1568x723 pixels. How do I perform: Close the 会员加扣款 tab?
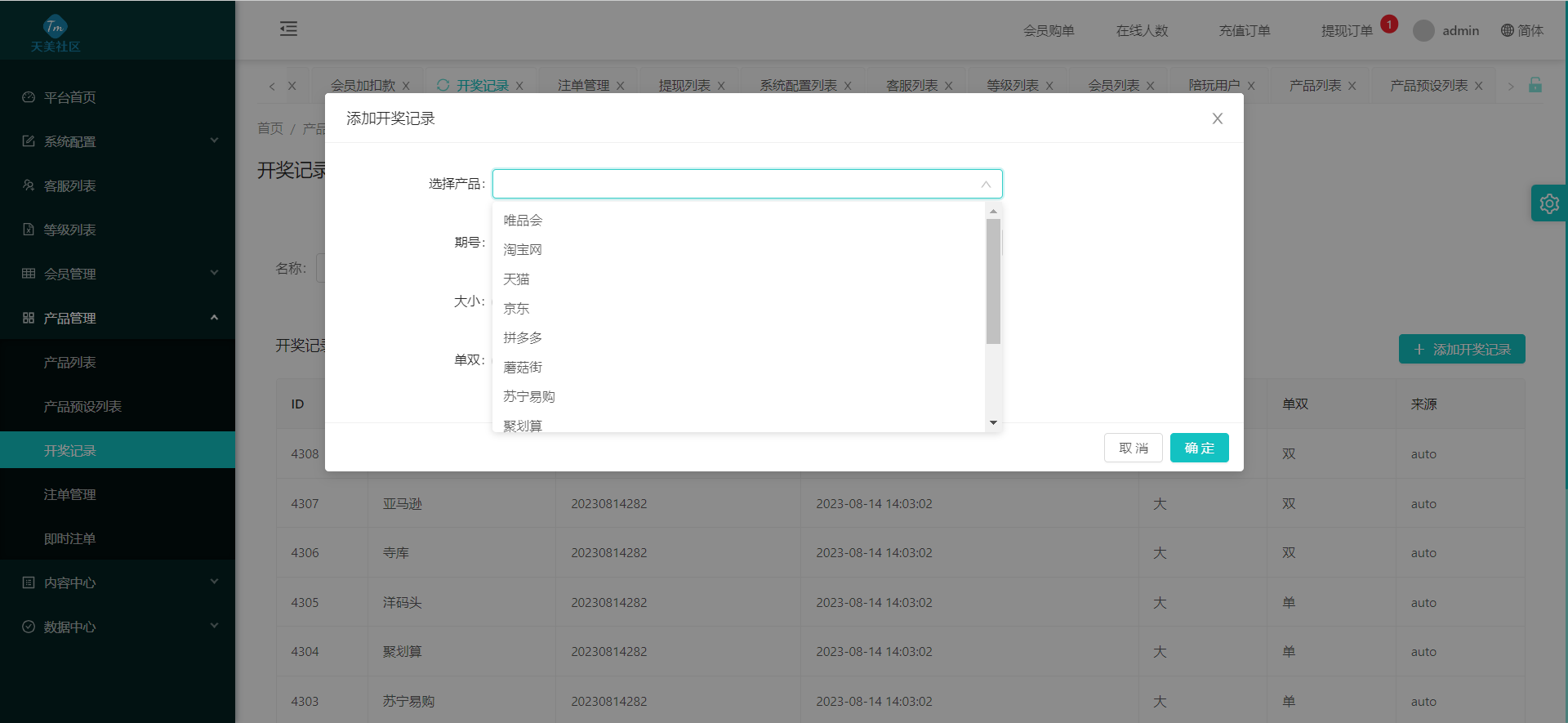pyautogui.click(x=406, y=86)
